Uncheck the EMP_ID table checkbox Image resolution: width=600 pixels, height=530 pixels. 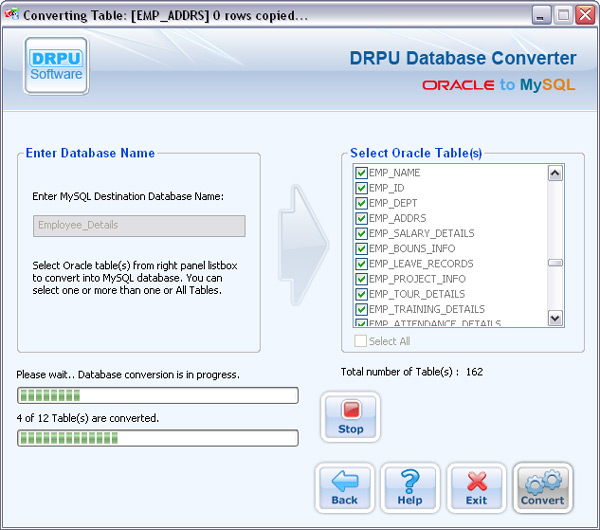(361, 188)
